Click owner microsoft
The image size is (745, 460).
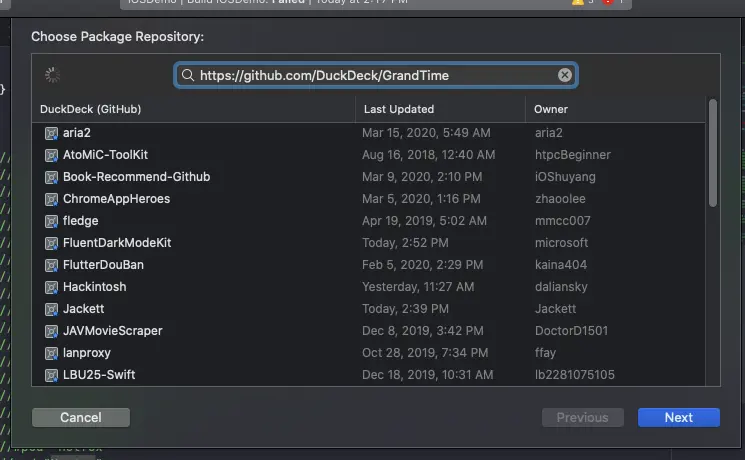[x=561, y=243]
